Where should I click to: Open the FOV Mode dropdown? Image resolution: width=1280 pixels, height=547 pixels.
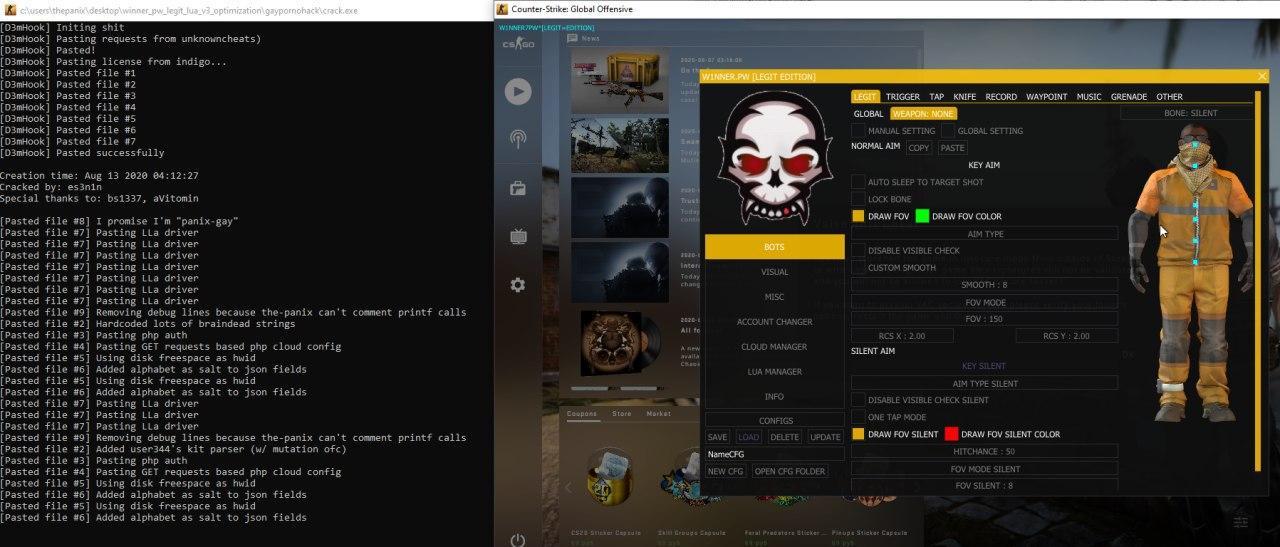coord(984,302)
